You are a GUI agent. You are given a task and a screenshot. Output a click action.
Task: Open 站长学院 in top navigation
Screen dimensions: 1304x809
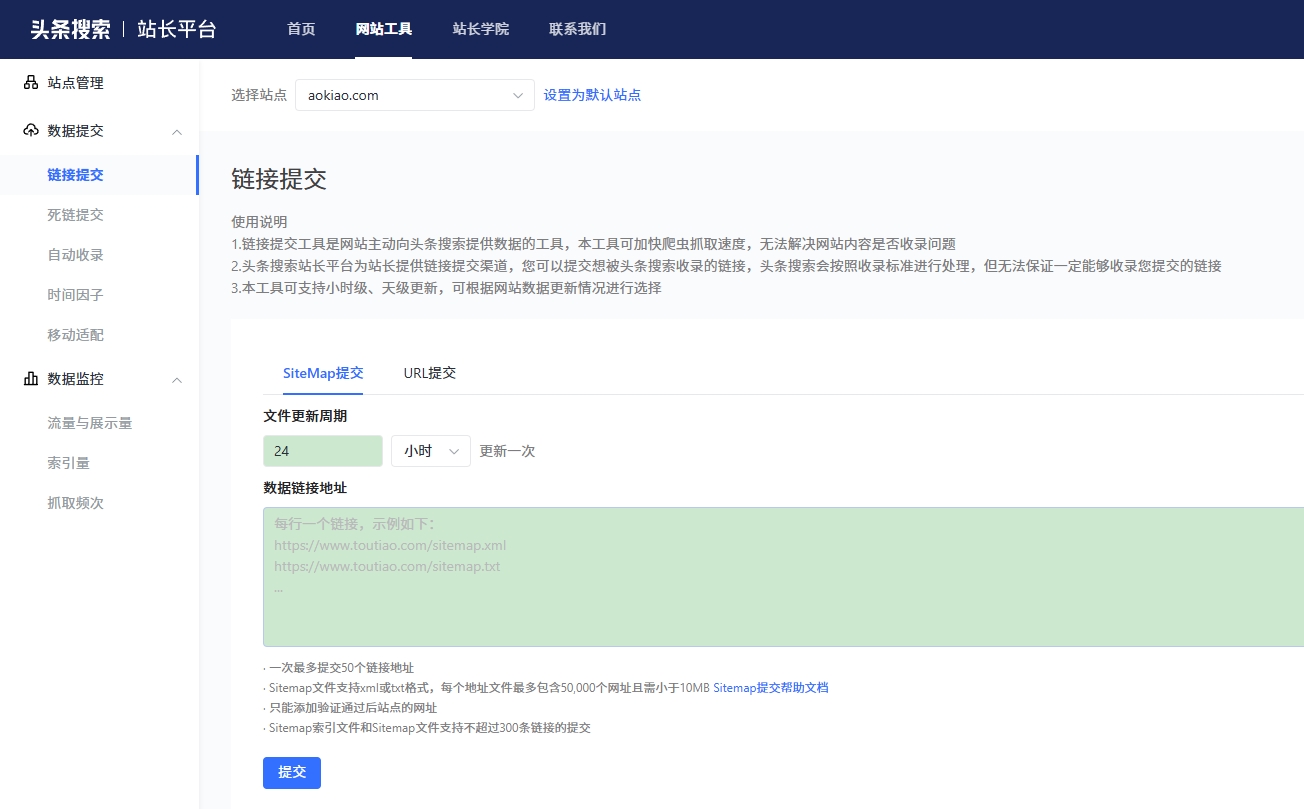(x=480, y=29)
